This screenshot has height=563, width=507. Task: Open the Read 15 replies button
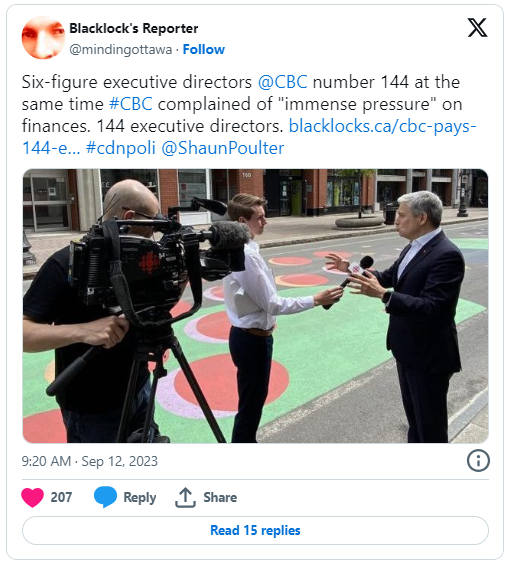[255, 530]
